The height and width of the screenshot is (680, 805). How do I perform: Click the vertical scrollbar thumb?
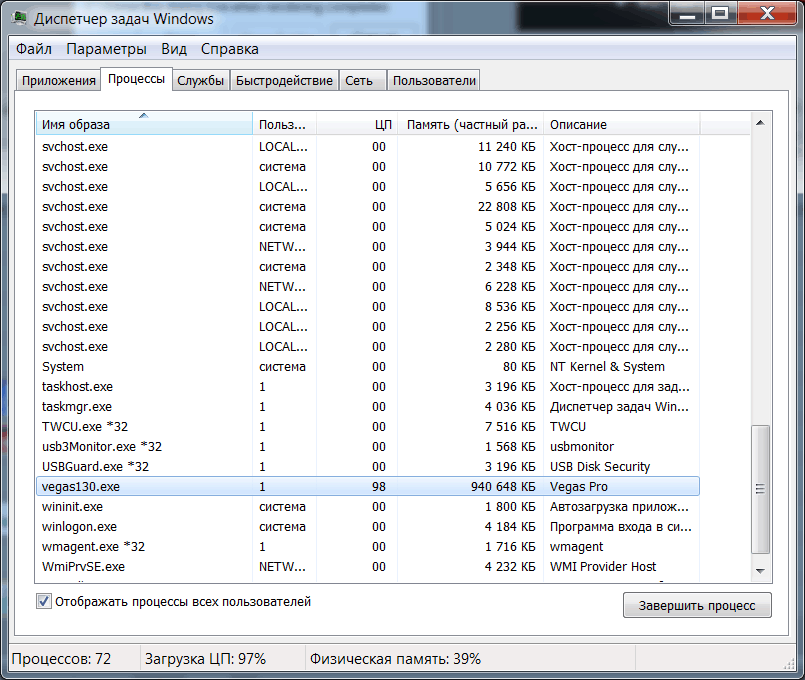click(760, 489)
